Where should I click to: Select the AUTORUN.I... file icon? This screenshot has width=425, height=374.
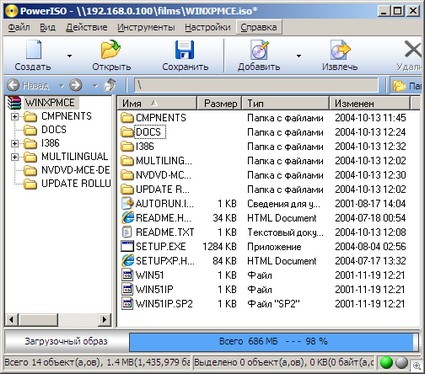pos(127,204)
